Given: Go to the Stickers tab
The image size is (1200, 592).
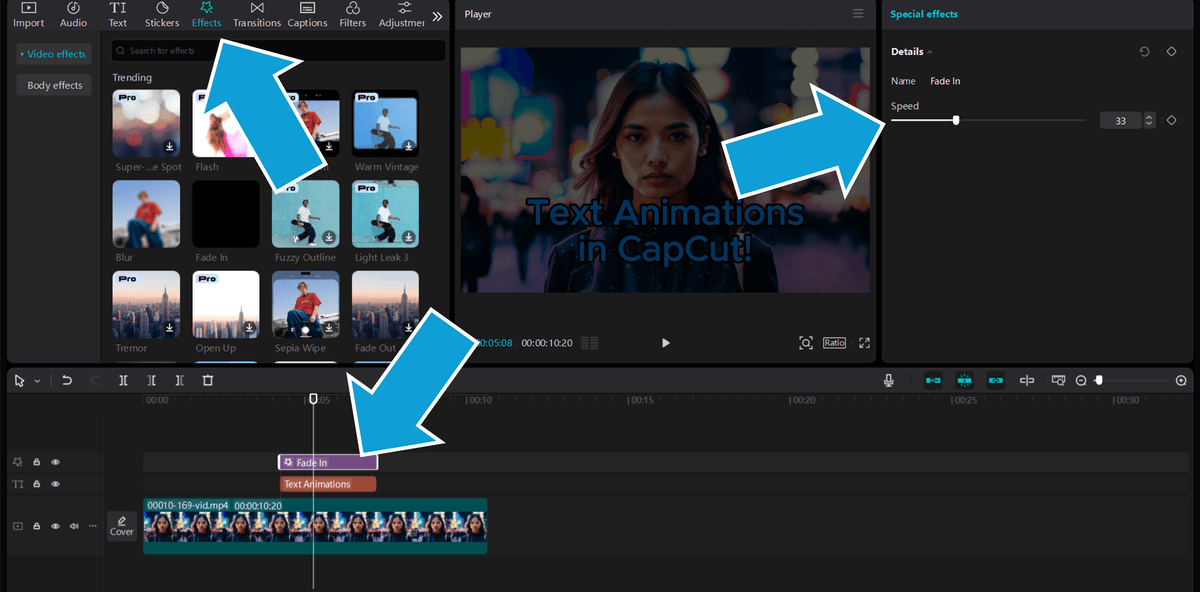Looking at the screenshot, I should tap(161, 15).
